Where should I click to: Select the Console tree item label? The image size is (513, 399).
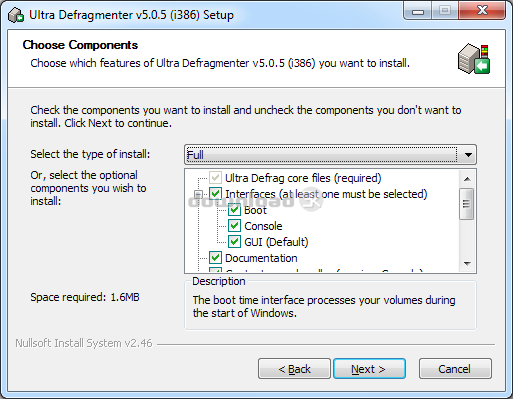(x=263, y=226)
